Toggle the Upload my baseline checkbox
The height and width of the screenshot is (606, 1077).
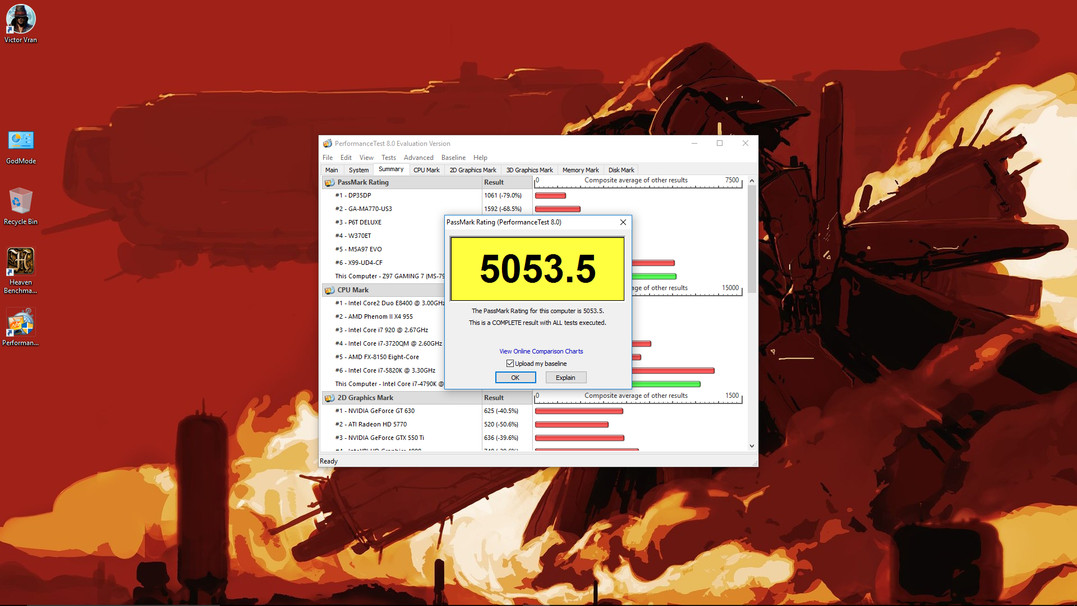[x=510, y=363]
